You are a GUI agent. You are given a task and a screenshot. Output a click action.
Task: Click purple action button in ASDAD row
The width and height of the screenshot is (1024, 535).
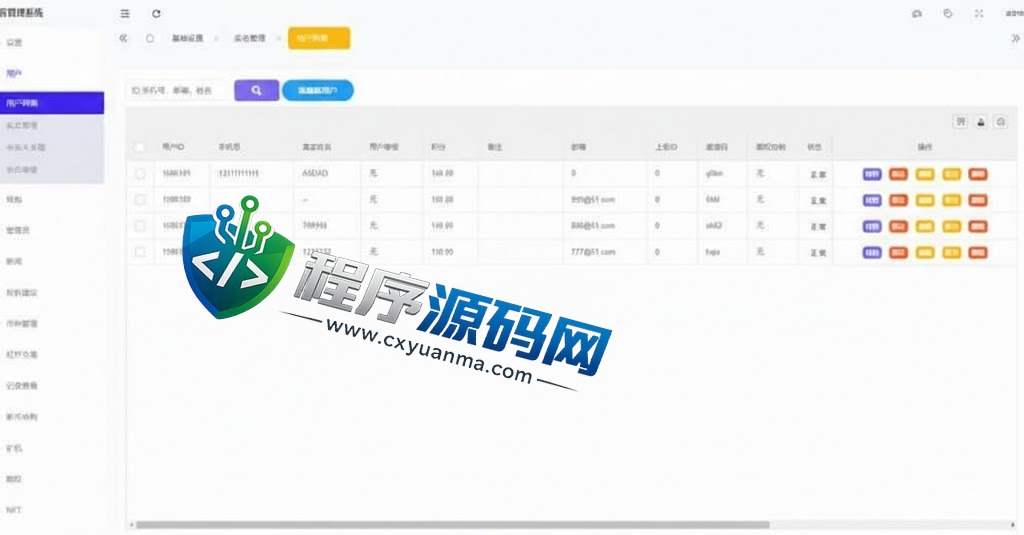[x=872, y=174]
